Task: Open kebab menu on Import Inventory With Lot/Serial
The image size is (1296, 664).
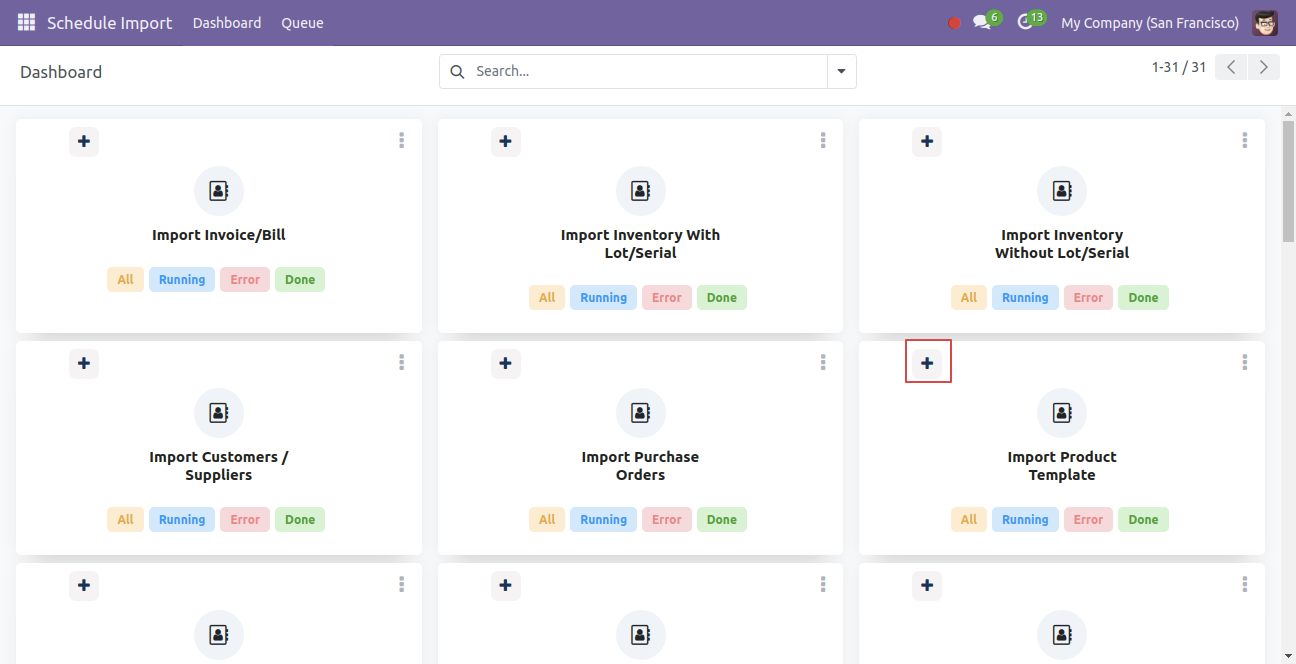Action: pos(823,141)
